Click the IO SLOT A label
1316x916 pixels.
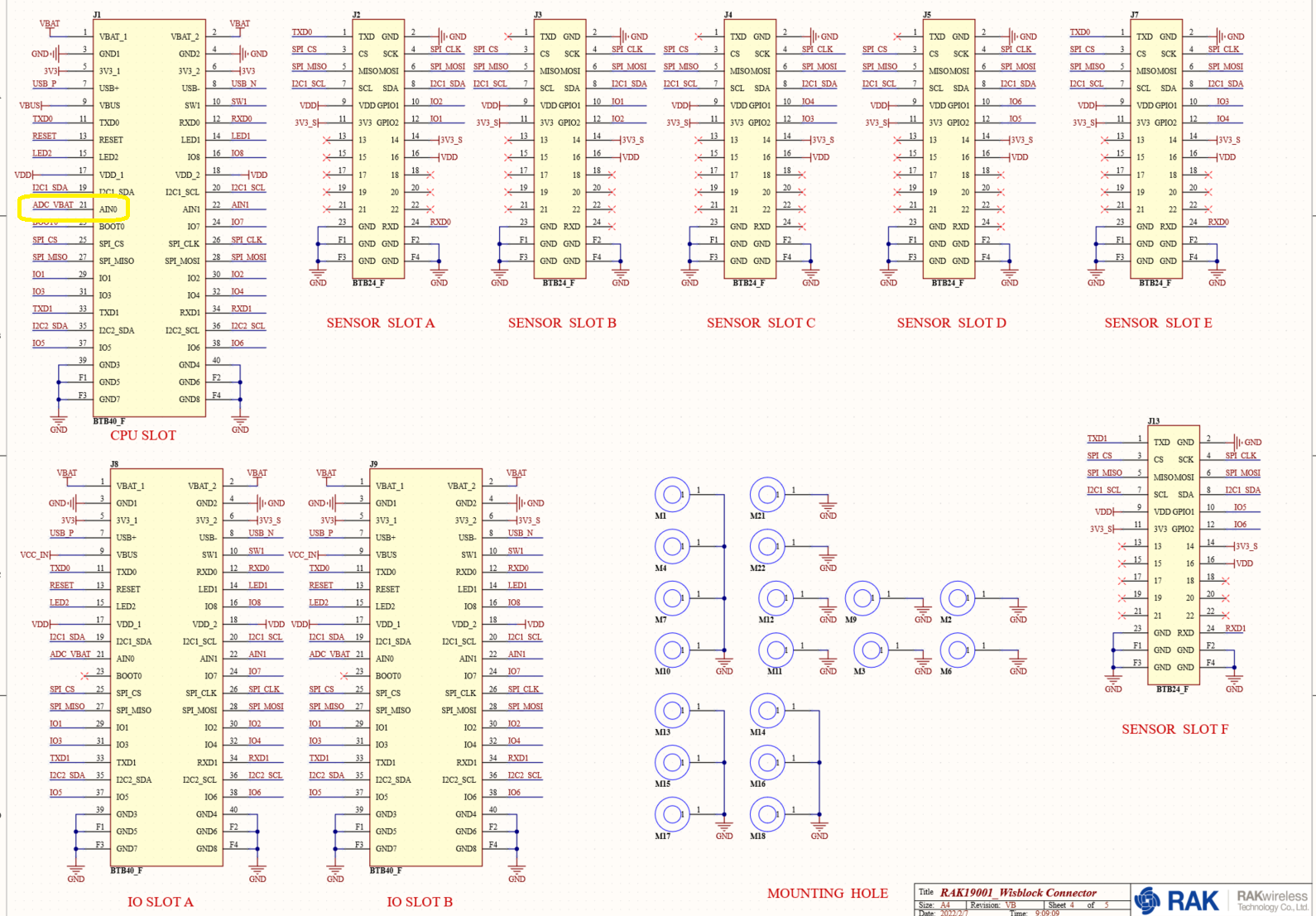tap(161, 902)
